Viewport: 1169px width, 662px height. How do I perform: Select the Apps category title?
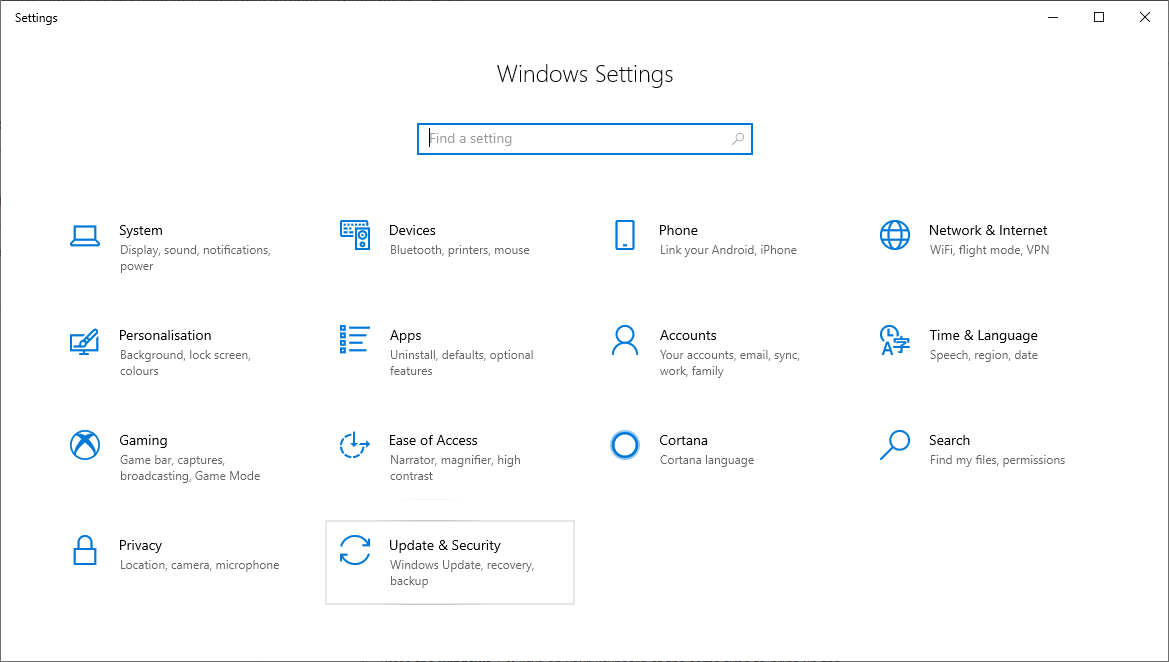406,335
